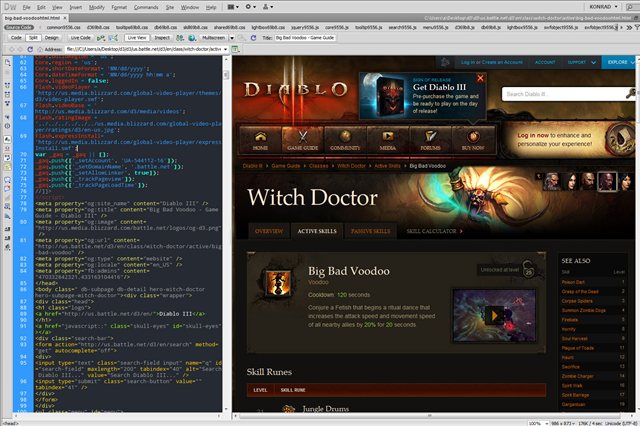This screenshot has width=640, height=426.
Task: Close the big-bad-voodoo document tab
Action: click(x=65, y=18)
